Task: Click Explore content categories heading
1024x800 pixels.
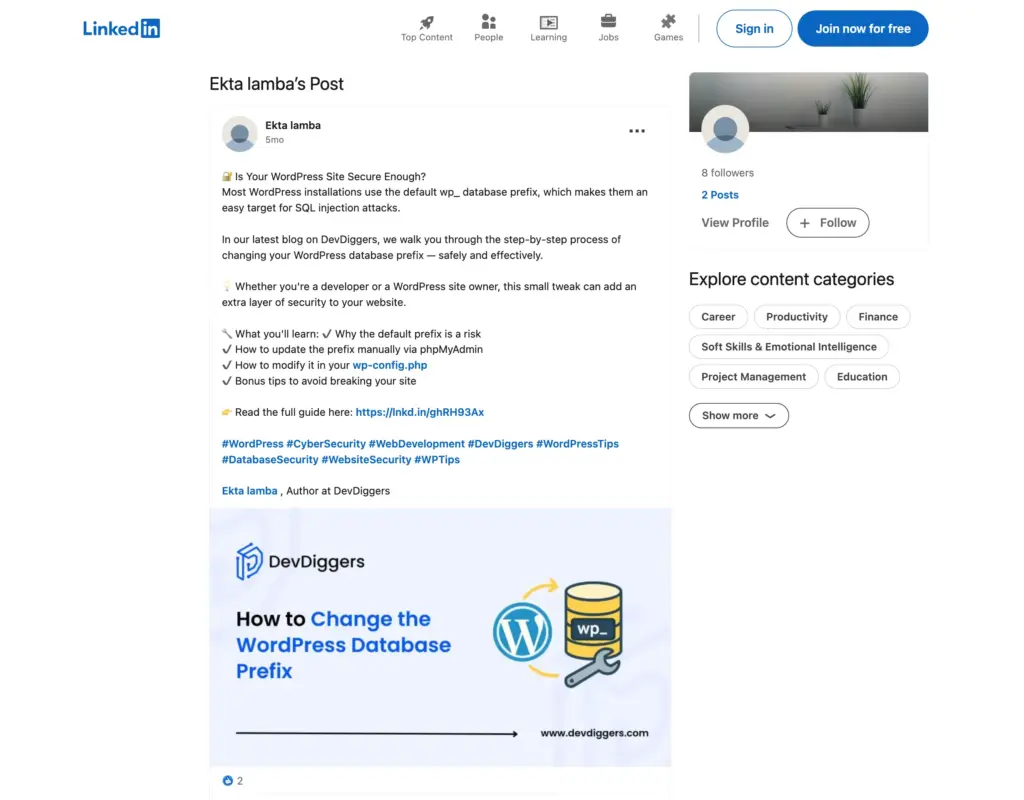Action: tap(792, 279)
